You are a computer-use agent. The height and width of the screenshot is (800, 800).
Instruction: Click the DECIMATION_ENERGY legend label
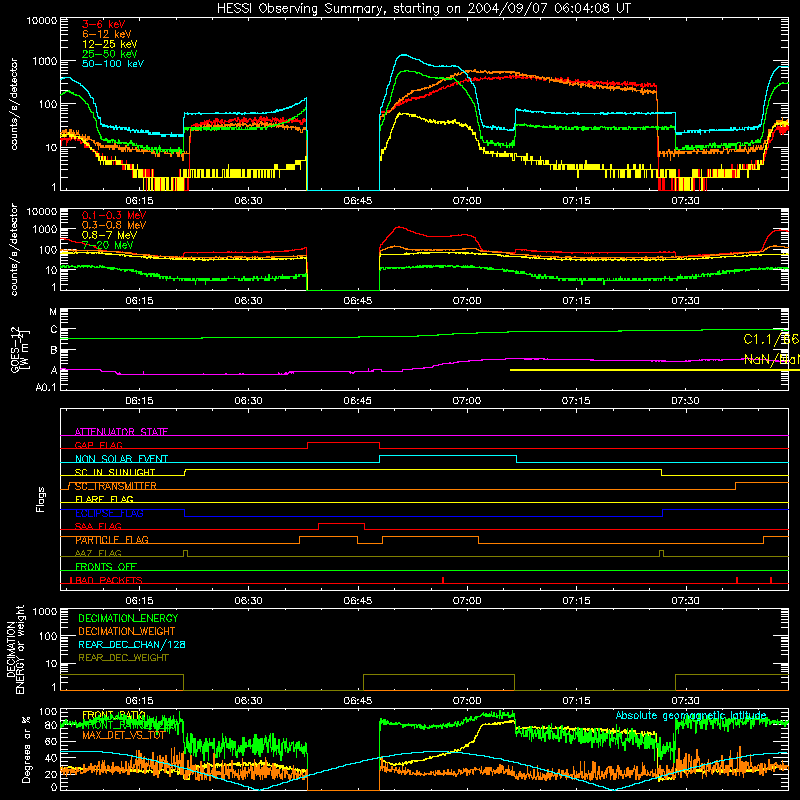point(128,618)
